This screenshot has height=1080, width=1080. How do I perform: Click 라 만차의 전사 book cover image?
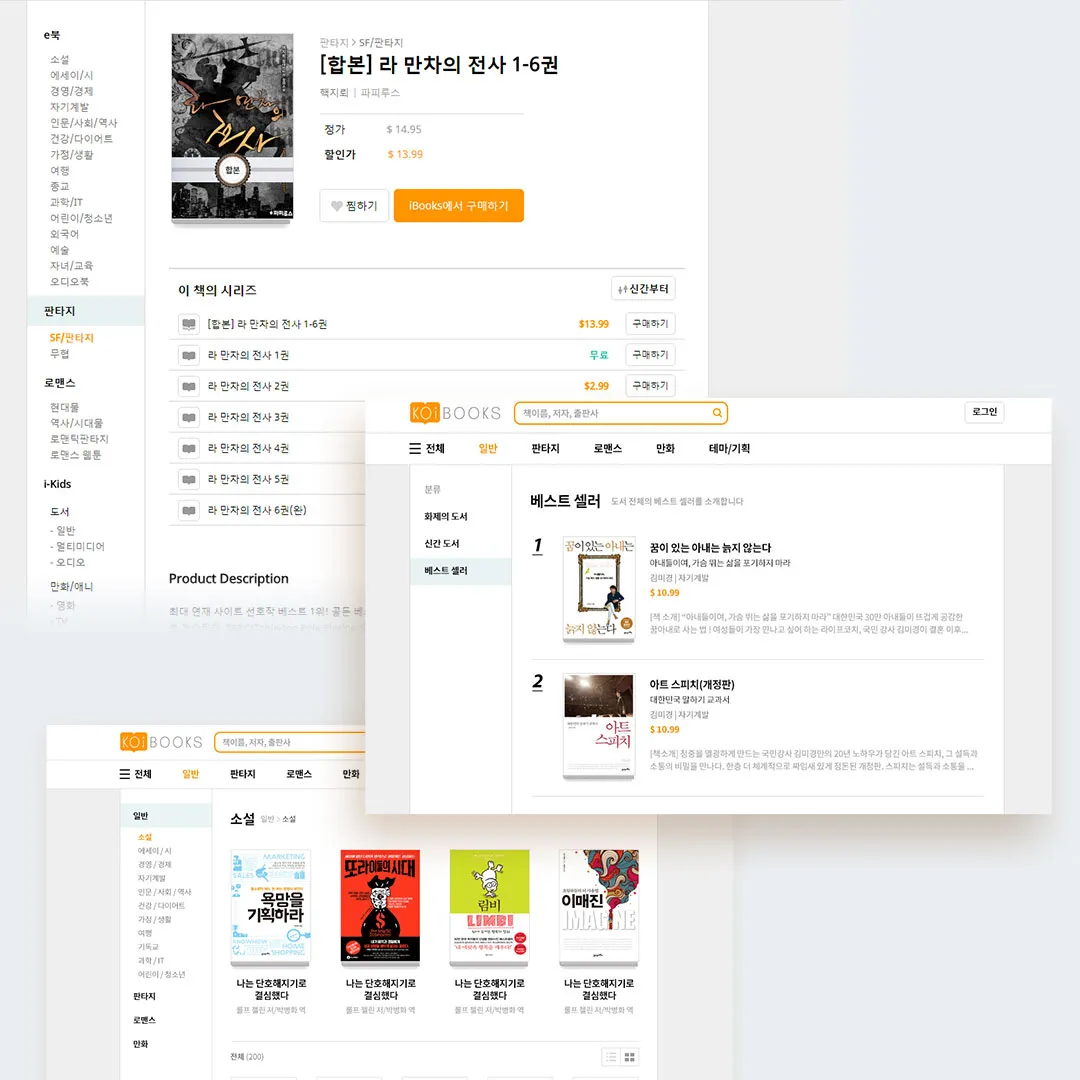coord(232,127)
